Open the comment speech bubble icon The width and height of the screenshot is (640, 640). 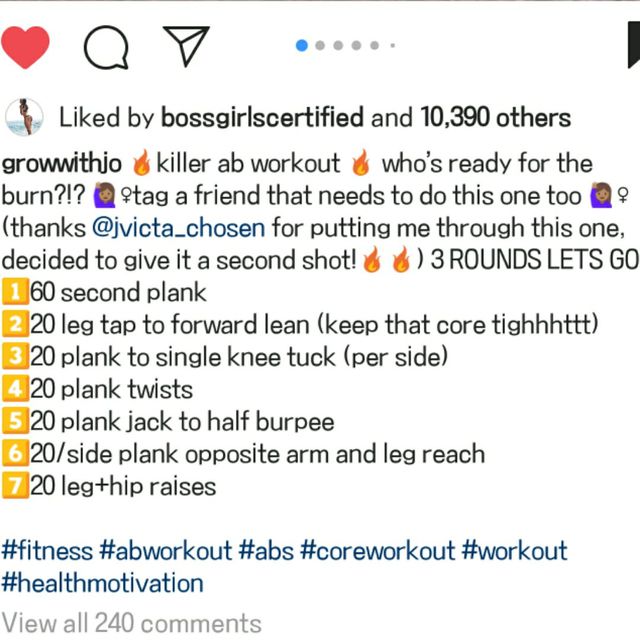point(106,46)
